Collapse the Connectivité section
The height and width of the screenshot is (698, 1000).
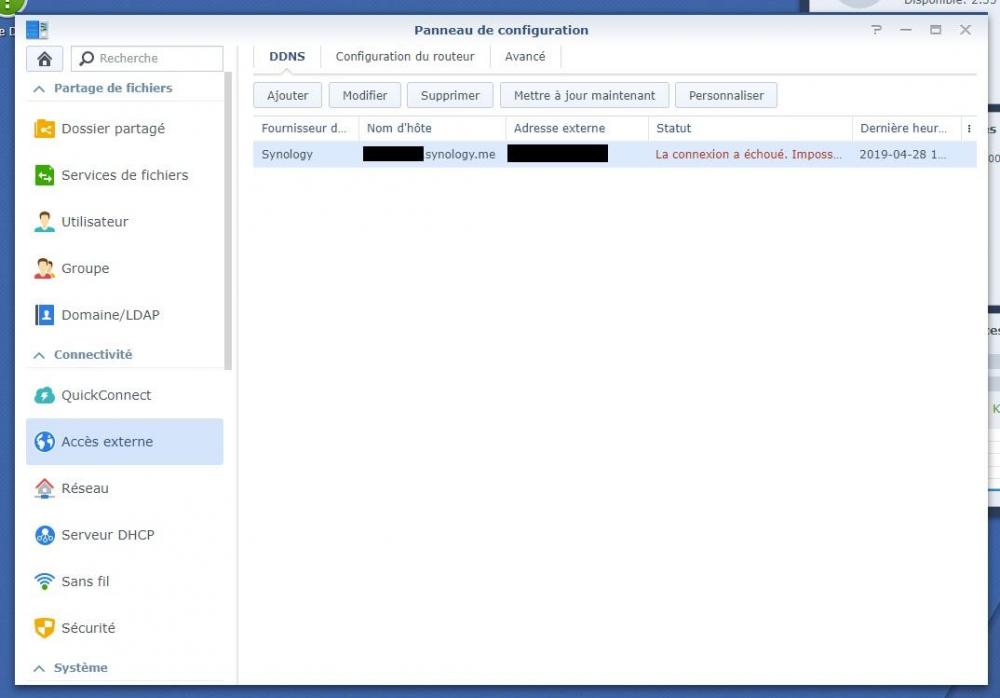[x=40, y=355]
